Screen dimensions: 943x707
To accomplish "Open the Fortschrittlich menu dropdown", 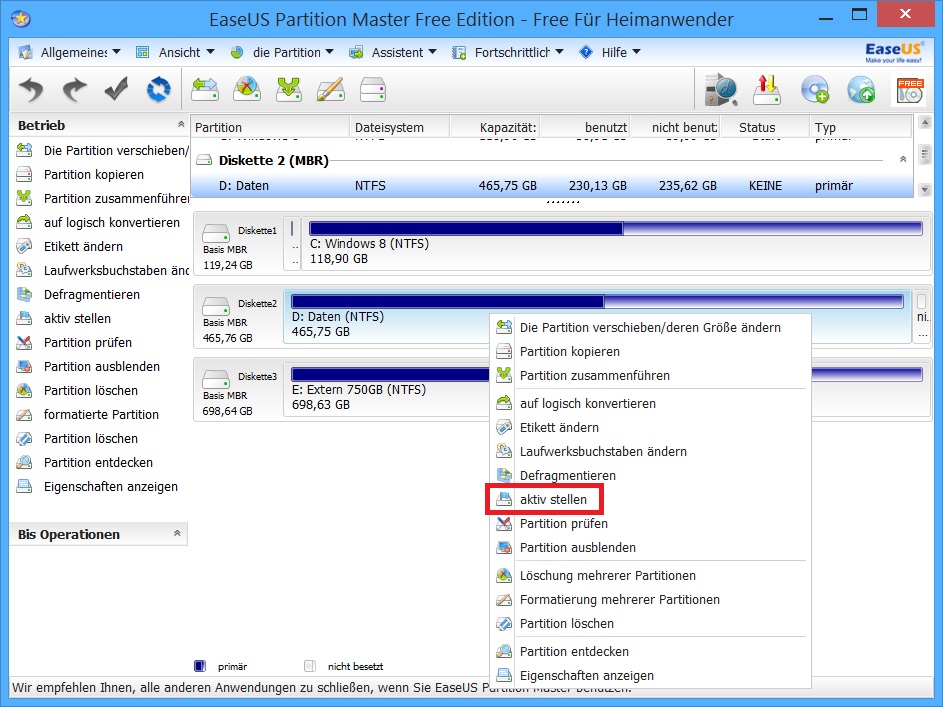I will point(508,53).
